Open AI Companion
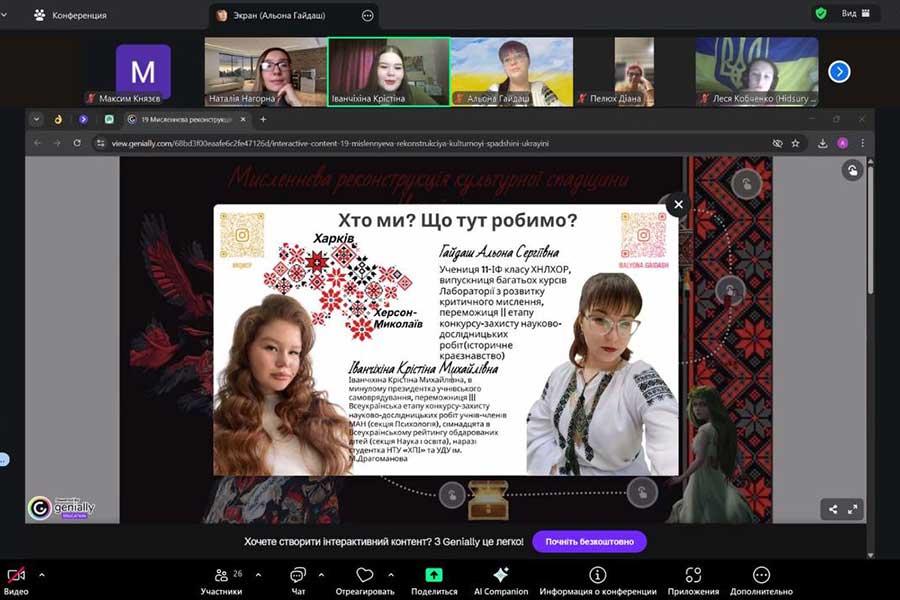This screenshot has width=900, height=600. pos(501,582)
